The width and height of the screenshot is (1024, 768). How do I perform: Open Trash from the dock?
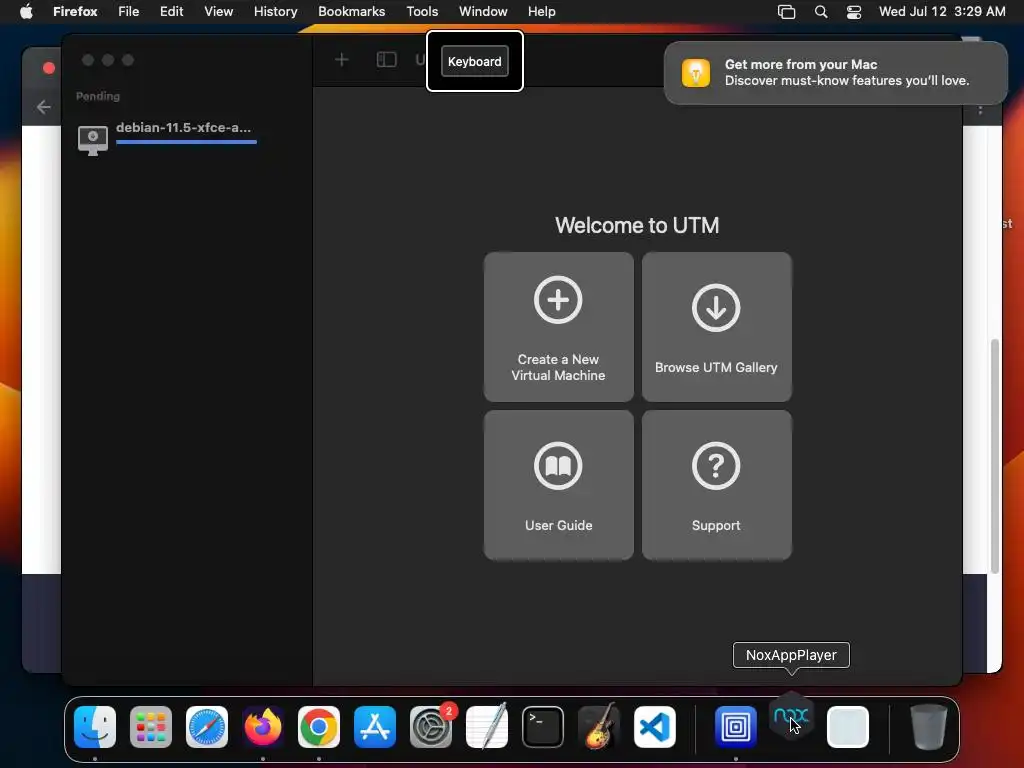coord(929,727)
